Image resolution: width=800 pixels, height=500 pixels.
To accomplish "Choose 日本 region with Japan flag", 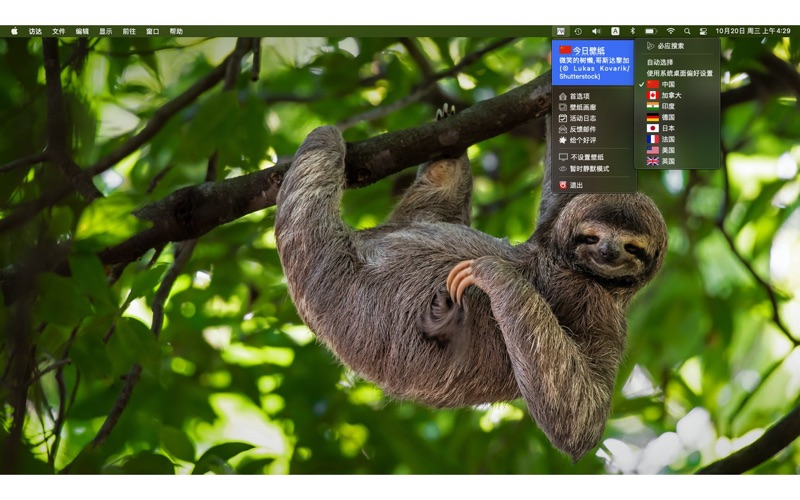I will (668, 128).
